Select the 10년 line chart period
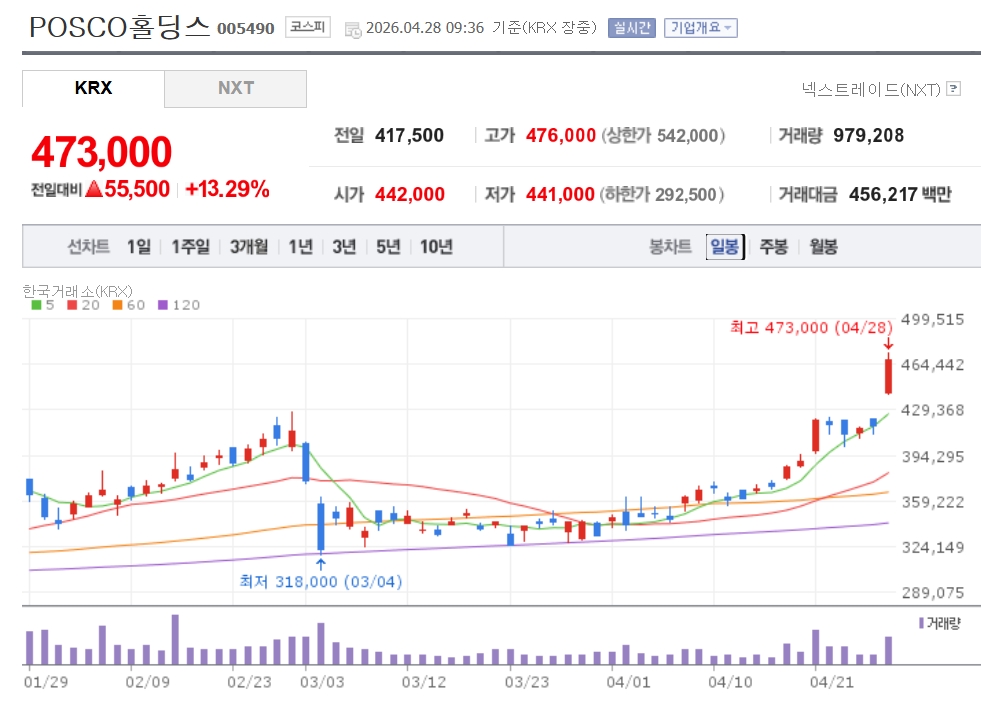The height and width of the screenshot is (712, 981). click(436, 247)
